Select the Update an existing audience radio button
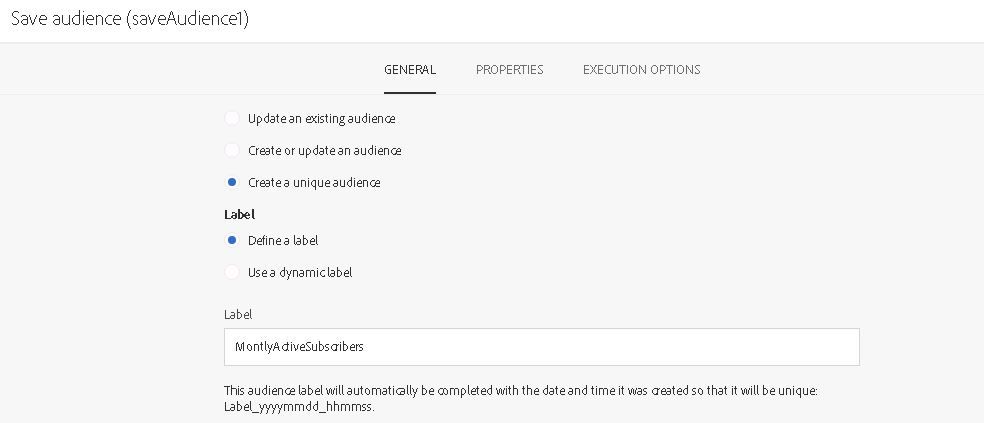 (x=232, y=119)
